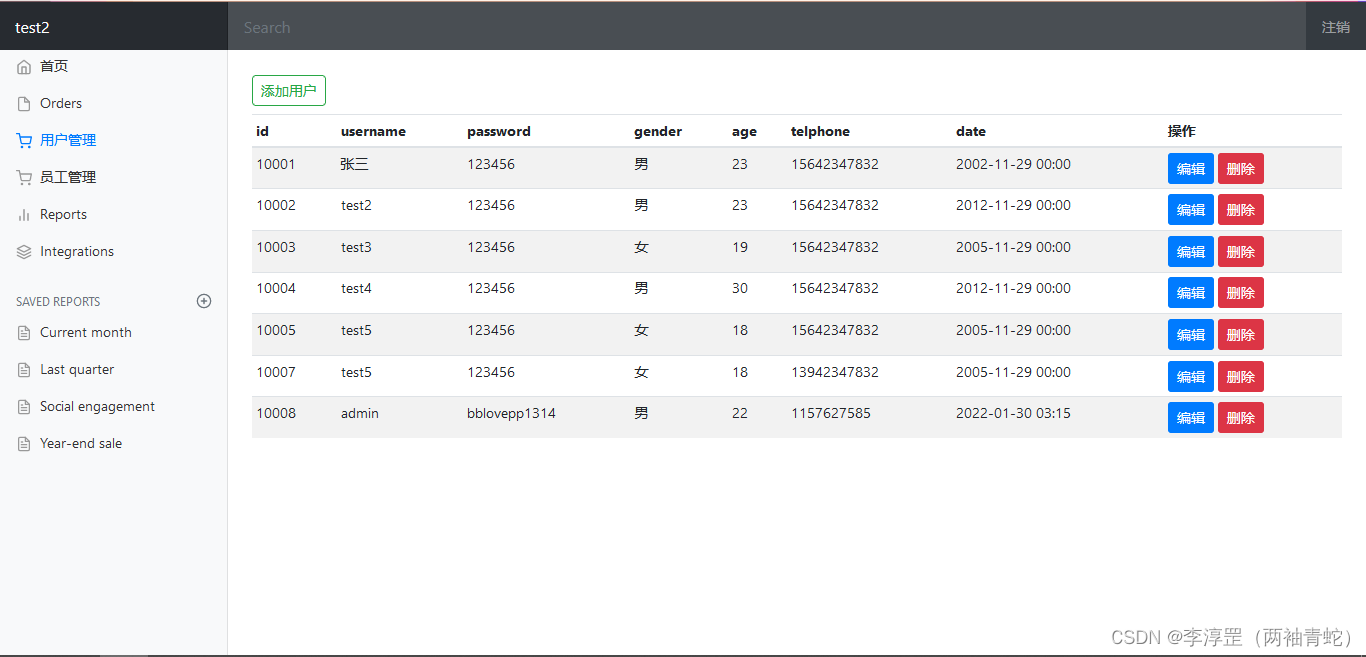Screen dimensions: 1366x657
Task: Click the 添加用户 button
Action: click(289, 90)
